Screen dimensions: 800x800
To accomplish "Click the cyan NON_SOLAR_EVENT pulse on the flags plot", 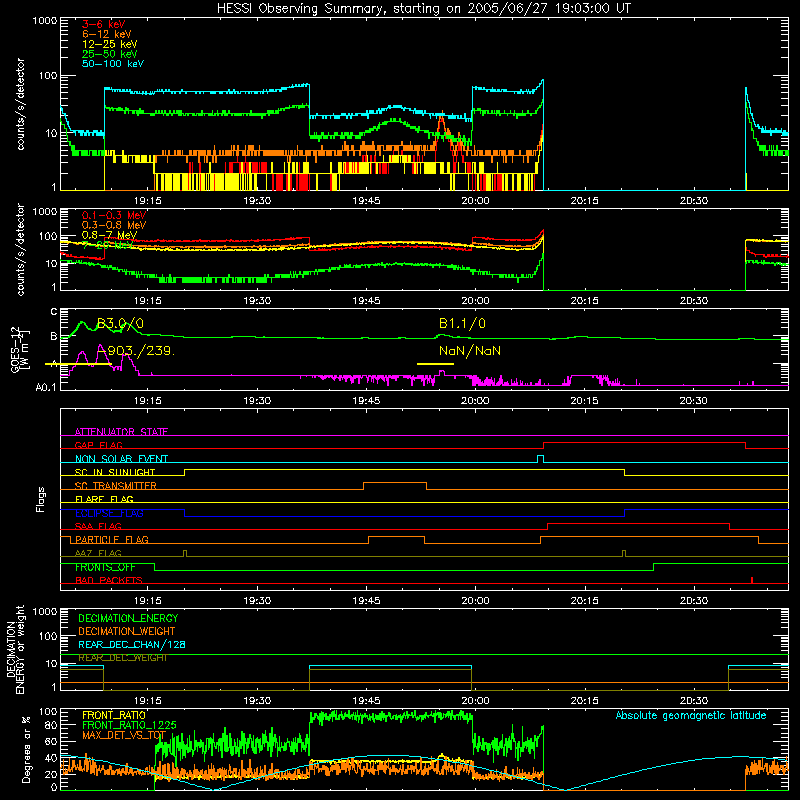I will point(540,459).
